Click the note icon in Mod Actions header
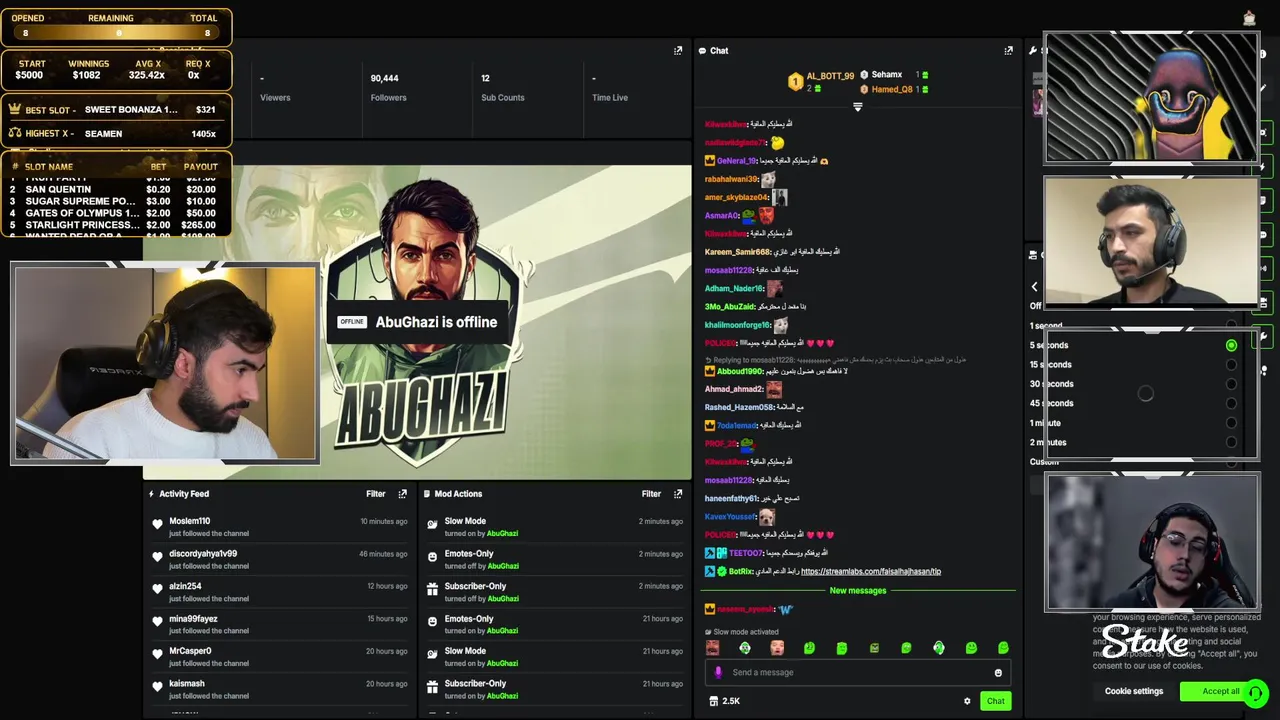Screen dimensions: 1280x720 tap(427, 494)
